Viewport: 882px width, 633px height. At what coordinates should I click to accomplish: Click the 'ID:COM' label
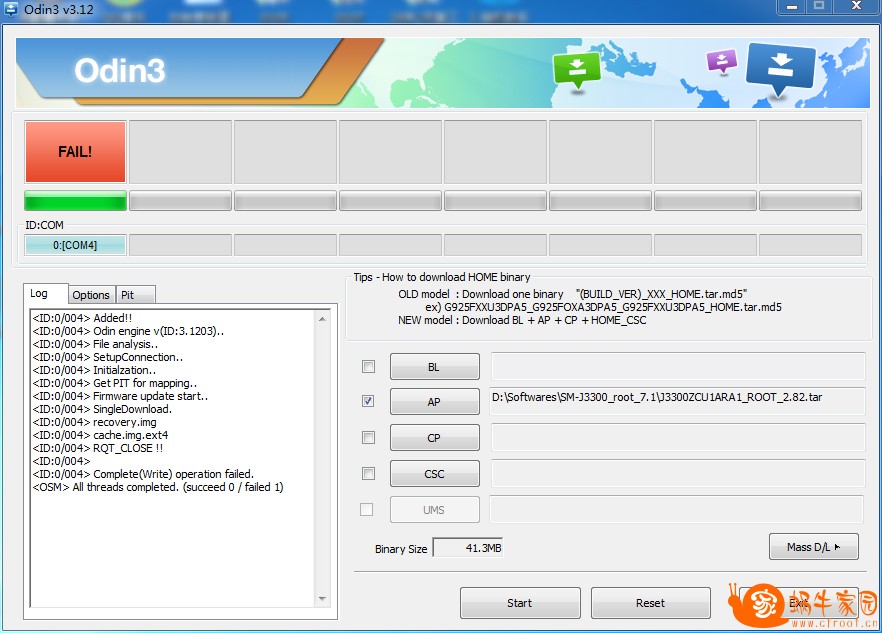coord(44,225)
